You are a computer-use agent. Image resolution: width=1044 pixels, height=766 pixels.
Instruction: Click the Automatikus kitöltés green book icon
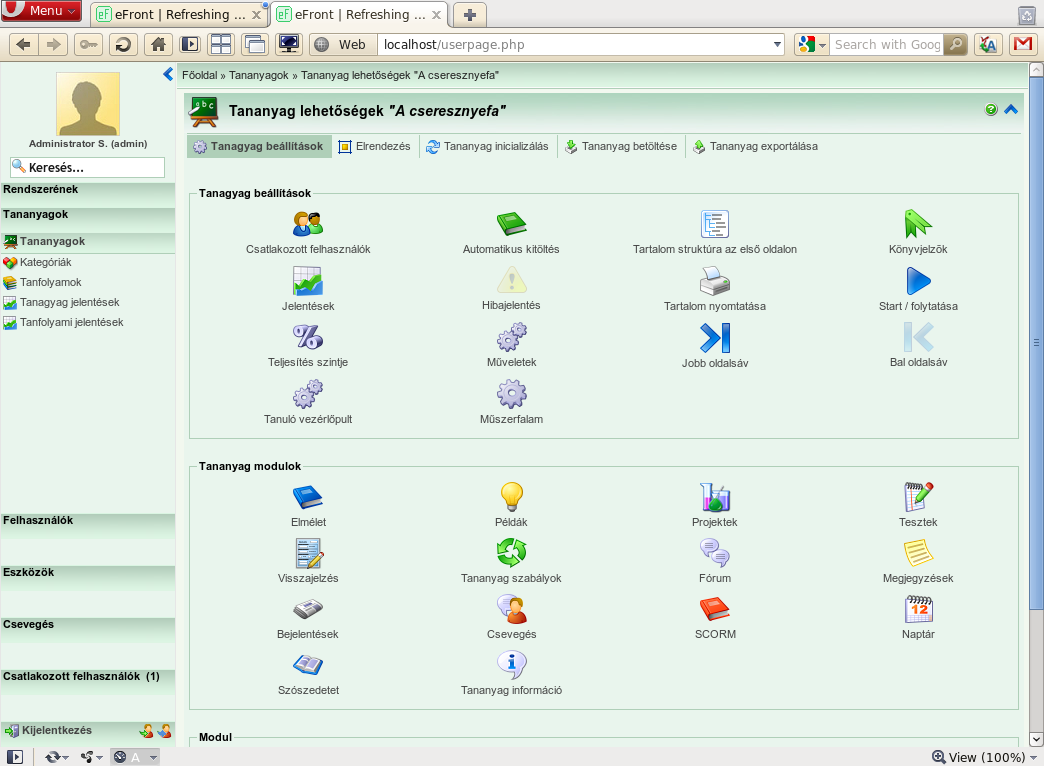(x=511, y=224)
